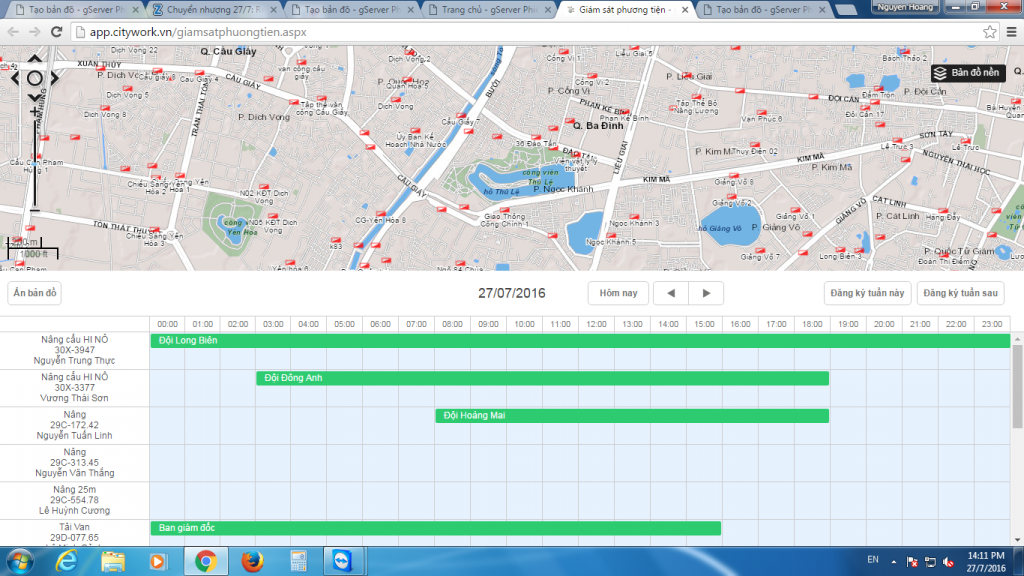Click Đăng ký tuần này button
Image resolution: width=1024 pixels, height=576 pixels.
coord(867,293)
